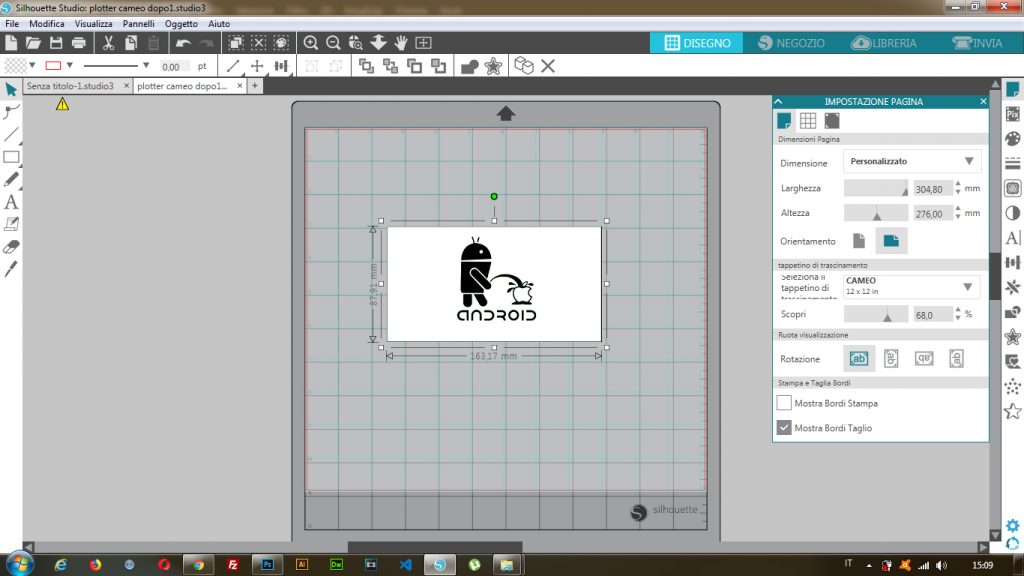Screen dimensions: 1024x576
Task: Go to the INVIA section
Action: pyautogui.click(x=978, y=43)
